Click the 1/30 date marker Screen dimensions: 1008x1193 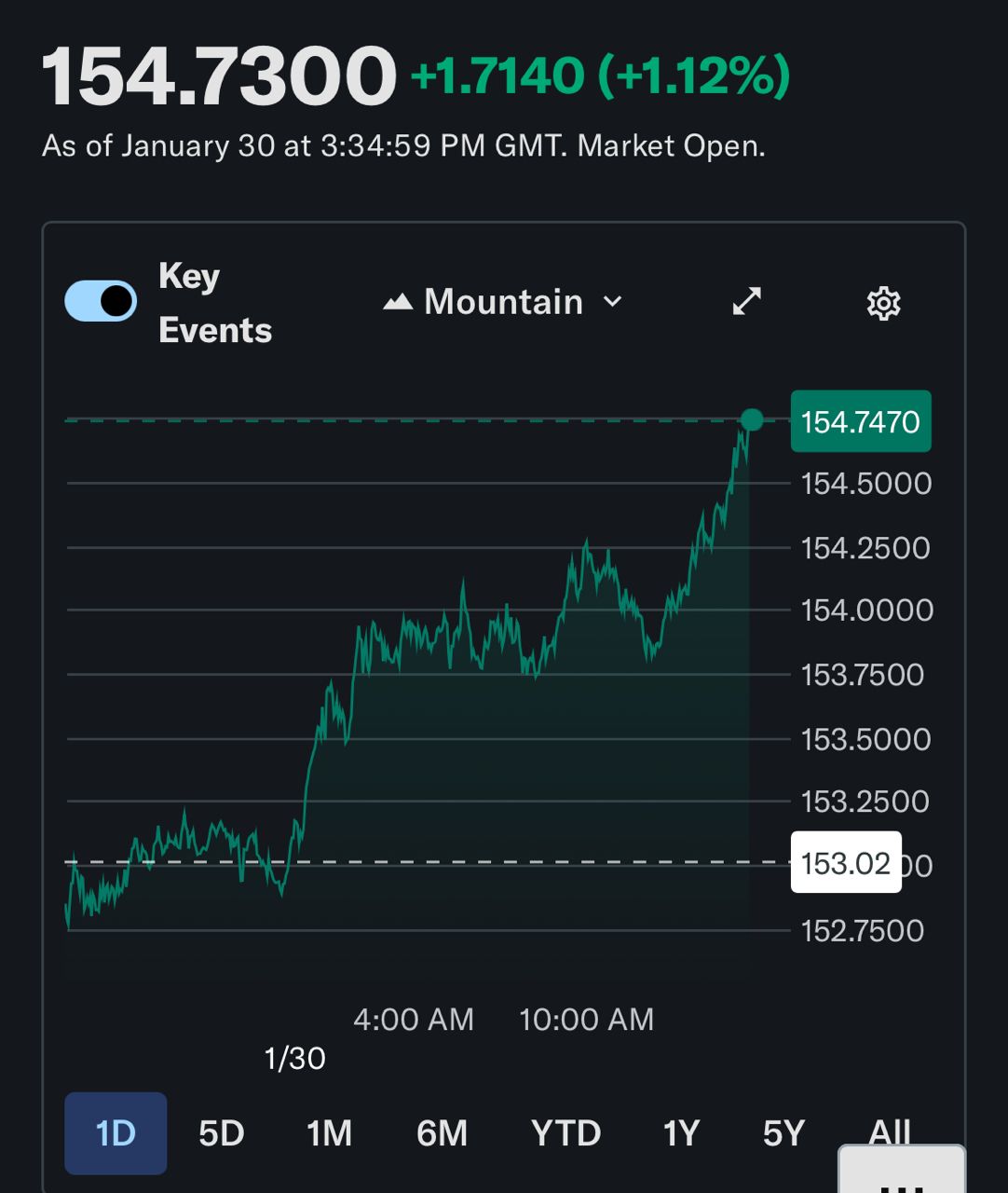[294, 1059]
